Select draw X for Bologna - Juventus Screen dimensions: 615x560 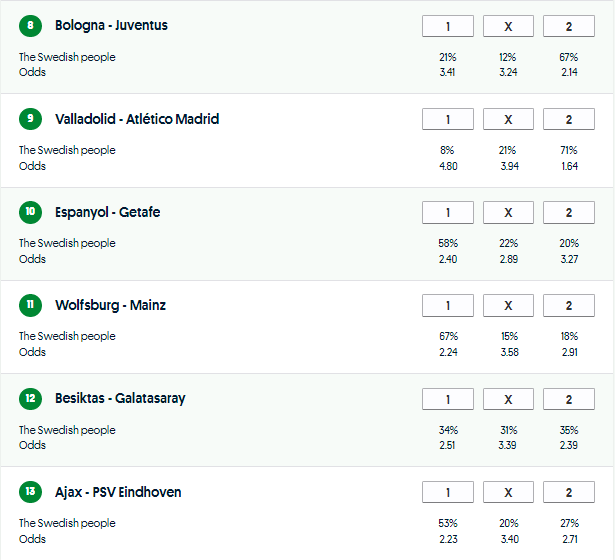[x=508, y=26]
